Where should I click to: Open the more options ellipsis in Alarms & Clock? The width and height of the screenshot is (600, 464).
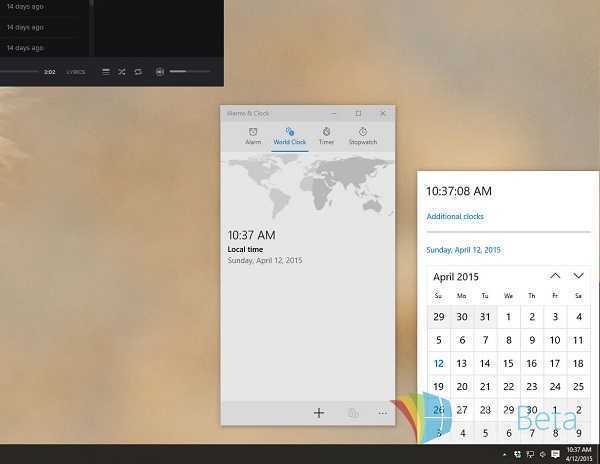pos(383,413)
